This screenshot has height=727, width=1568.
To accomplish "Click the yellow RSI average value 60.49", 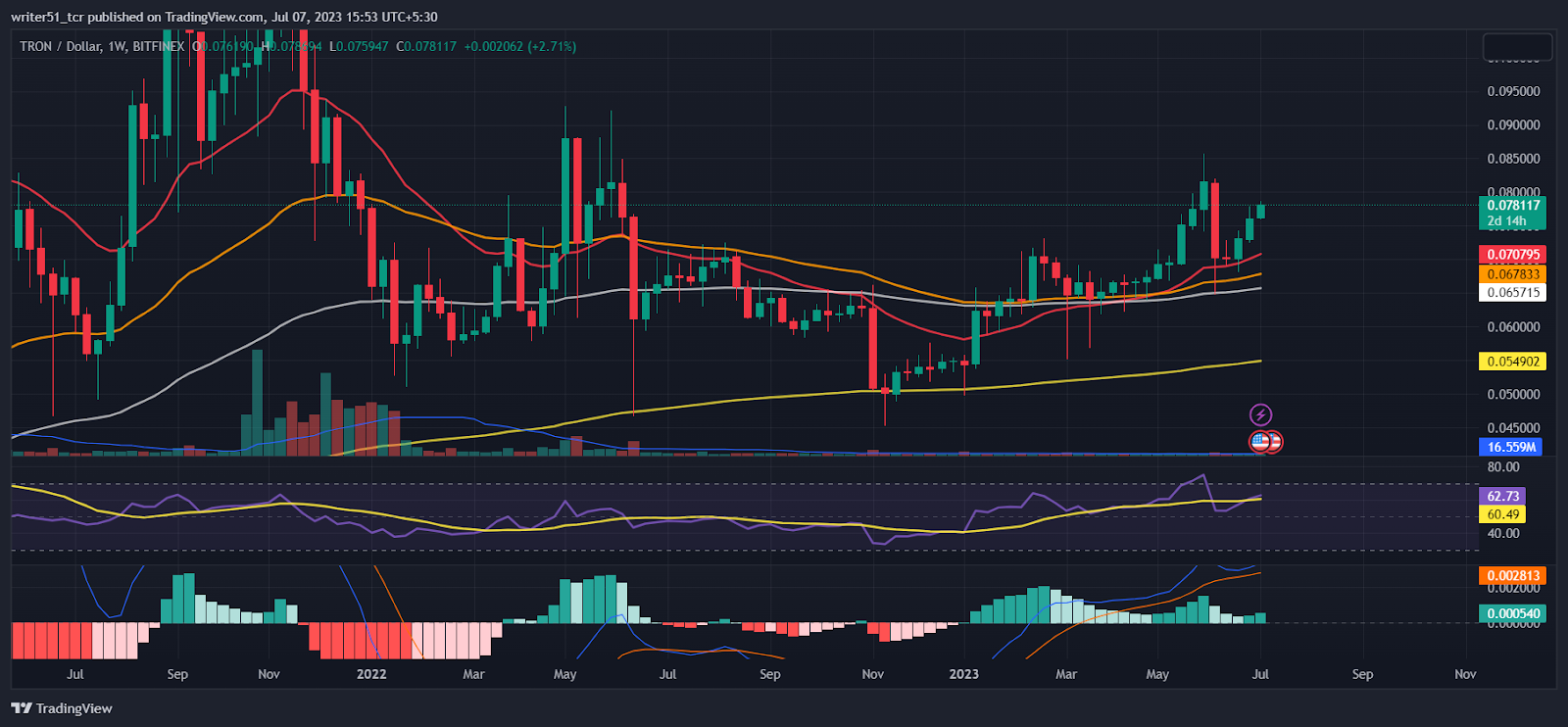I will [x=1502, y=514].
